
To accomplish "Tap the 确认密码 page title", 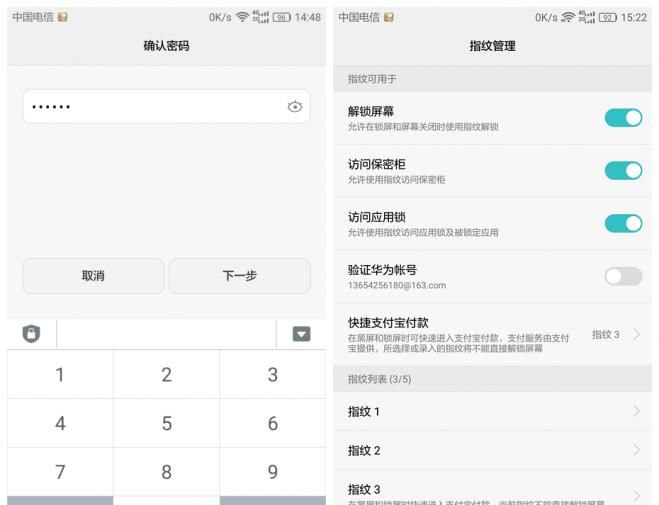I will click(x=166, y=45).
